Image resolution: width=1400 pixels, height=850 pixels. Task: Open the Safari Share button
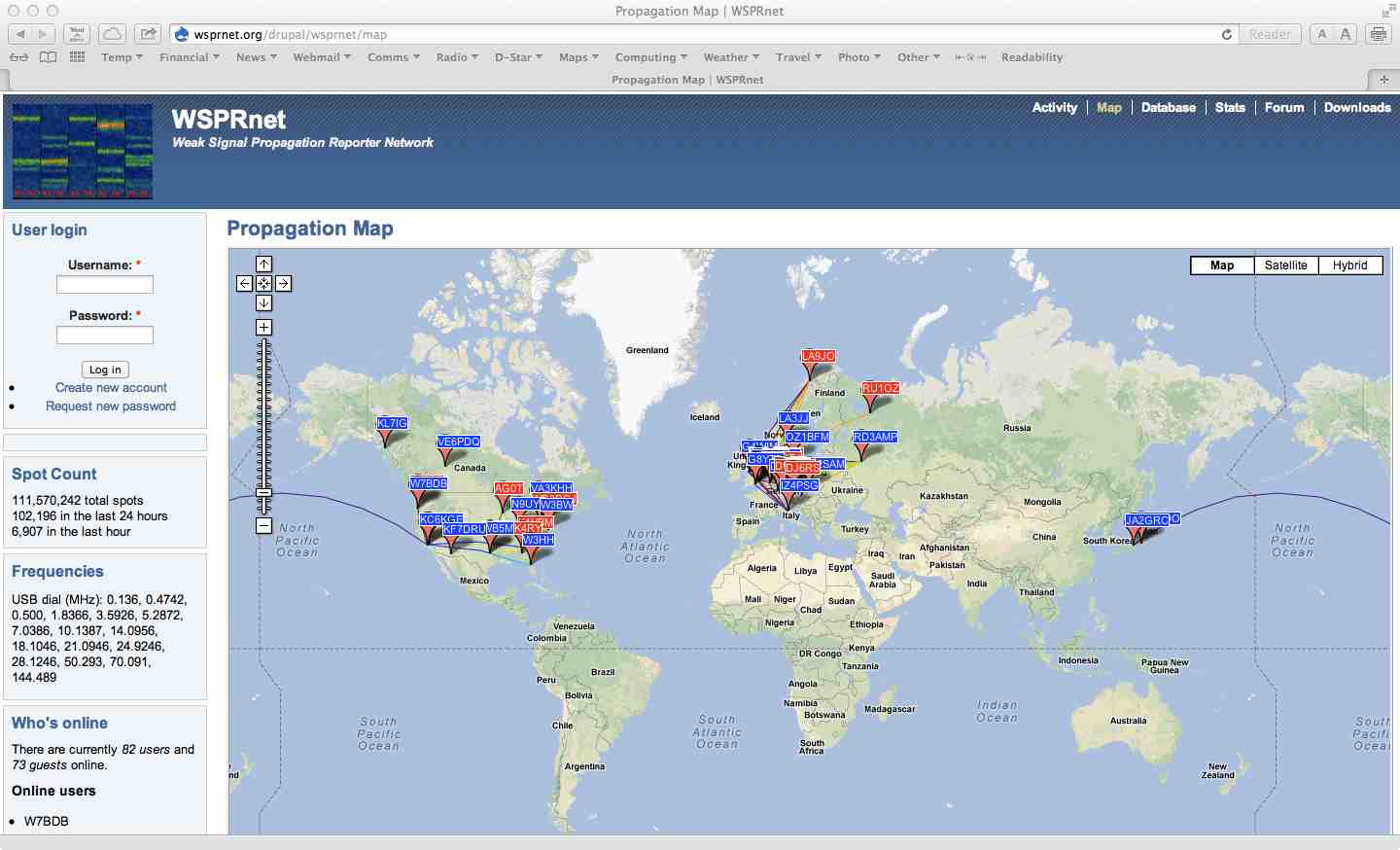148,34
